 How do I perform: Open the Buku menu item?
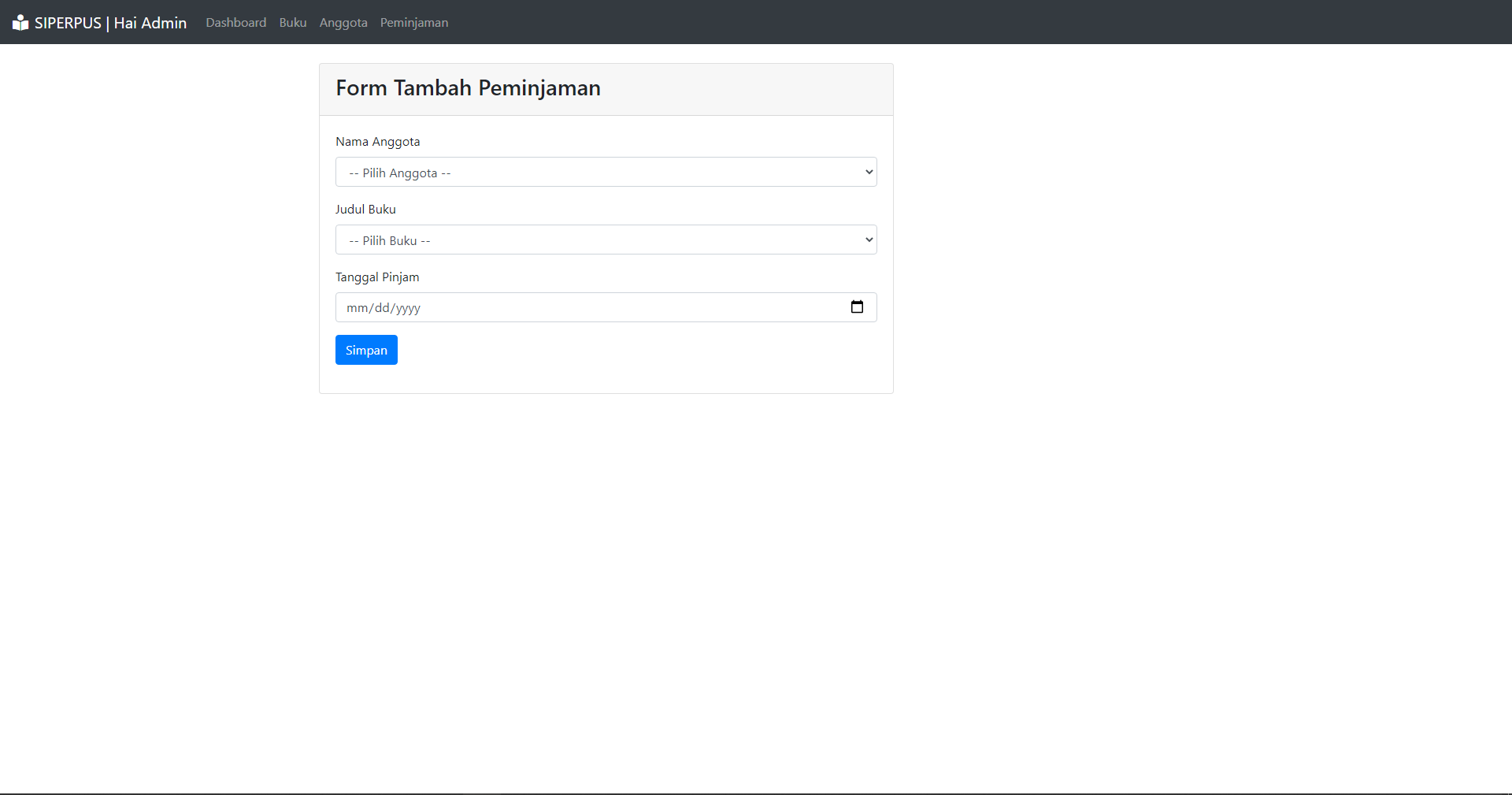tap(292, 22)
